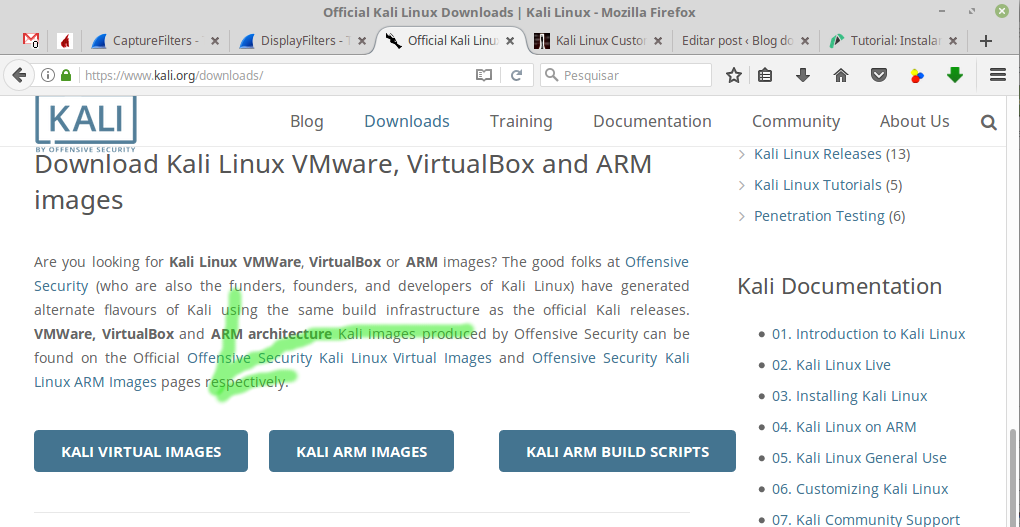The width and height of the screenshot is (1020, 527).
Task: Open the Blog menu item
Action: coord(306,122)
